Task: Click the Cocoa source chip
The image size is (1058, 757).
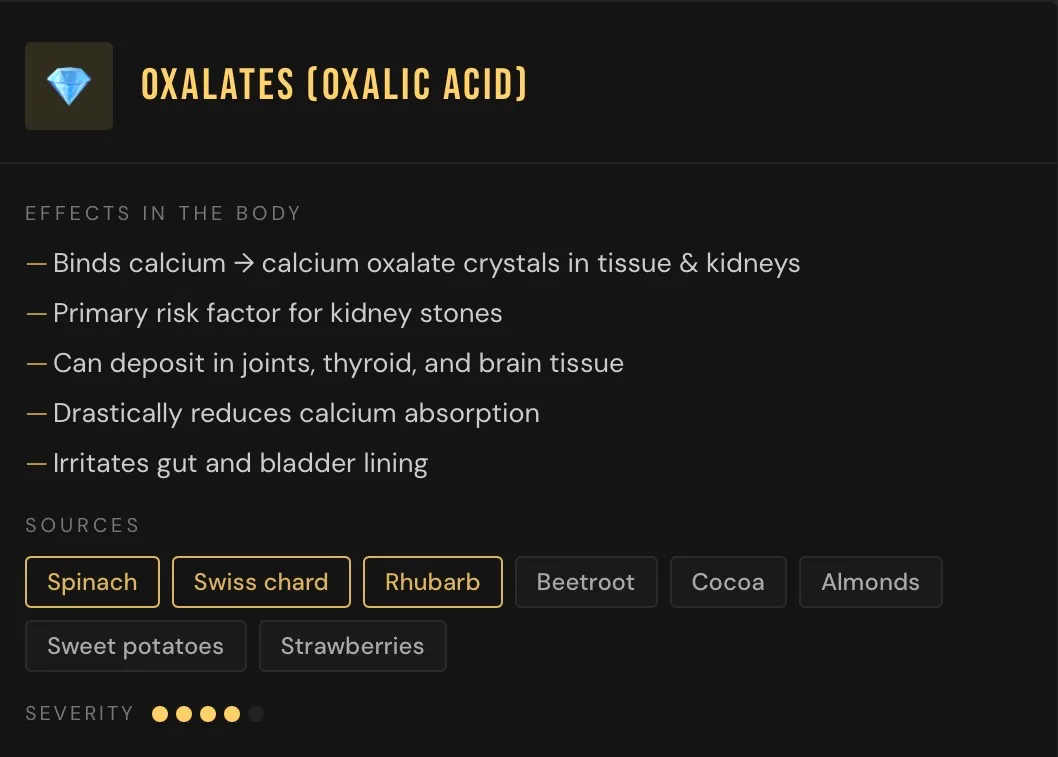Action: tap(728, 582)
